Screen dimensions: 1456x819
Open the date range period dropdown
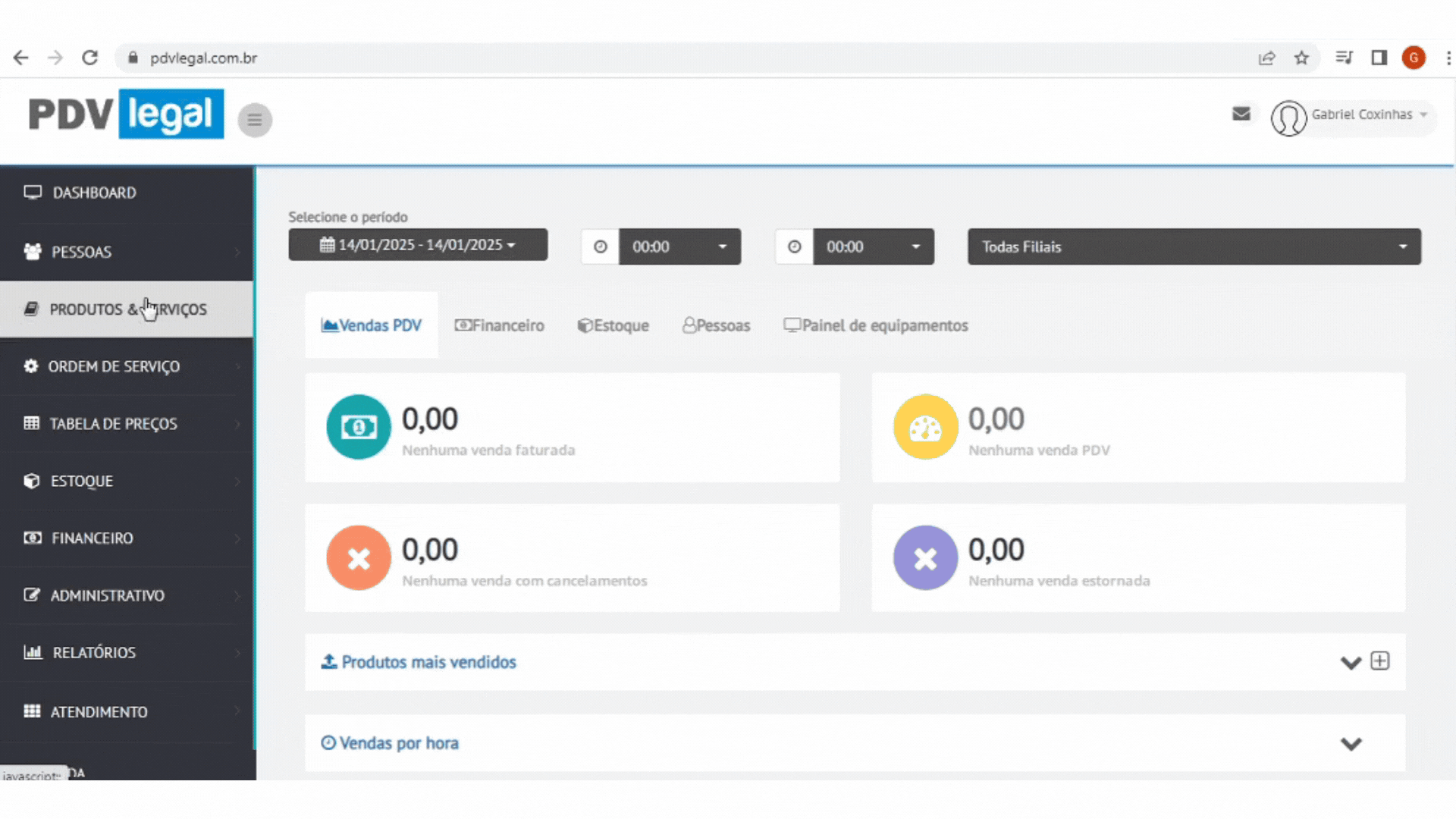click(418, 245)
